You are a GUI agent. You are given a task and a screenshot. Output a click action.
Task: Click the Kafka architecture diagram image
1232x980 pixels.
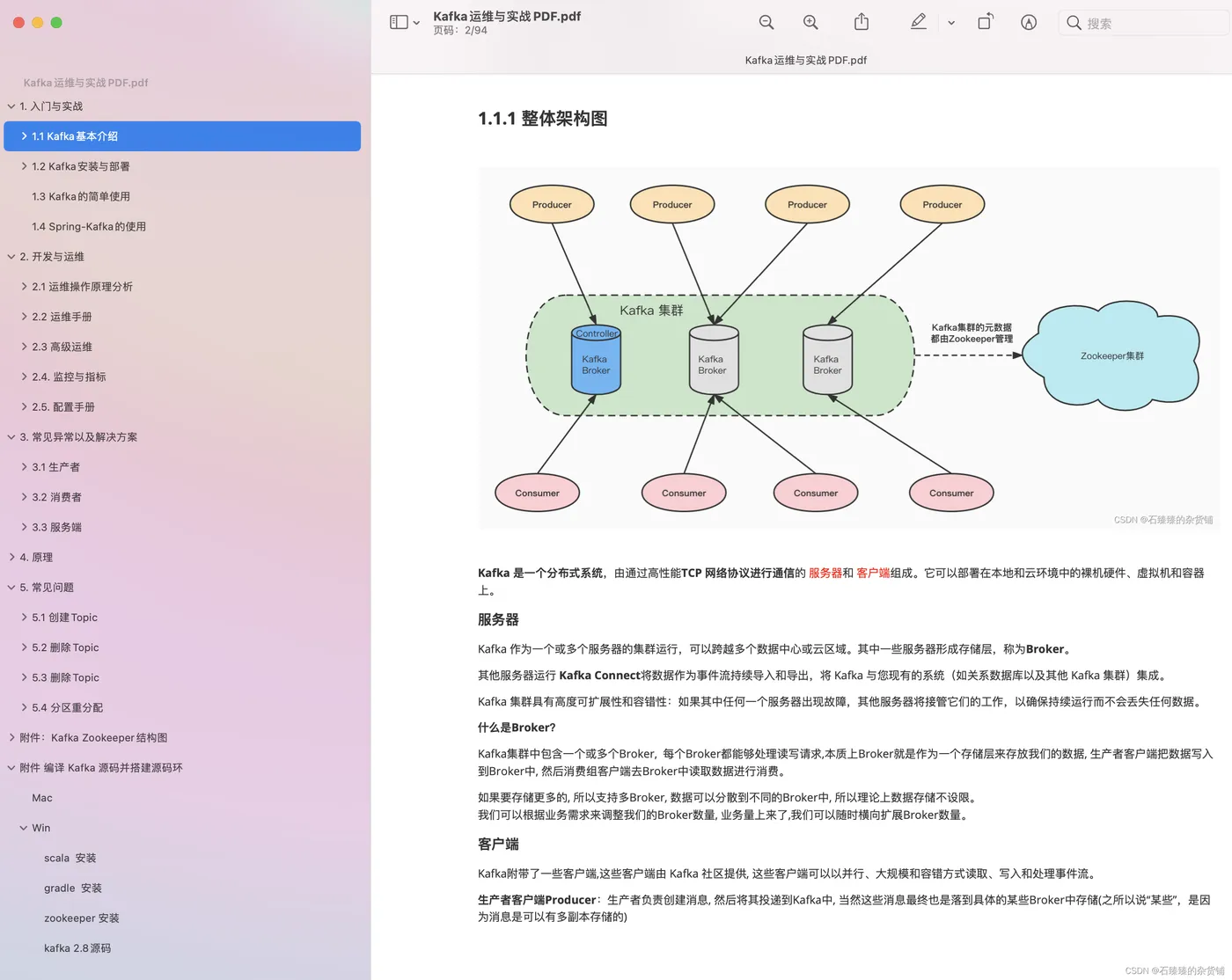[848, 348]
